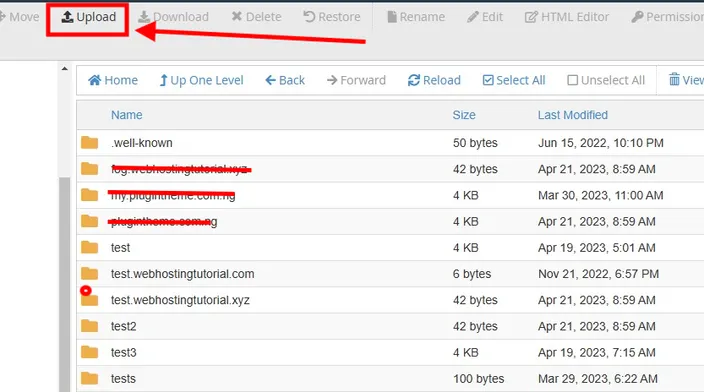Click folder icon dated Mar 30, 2023
The image size is (704, 392).
click(89, 195)
